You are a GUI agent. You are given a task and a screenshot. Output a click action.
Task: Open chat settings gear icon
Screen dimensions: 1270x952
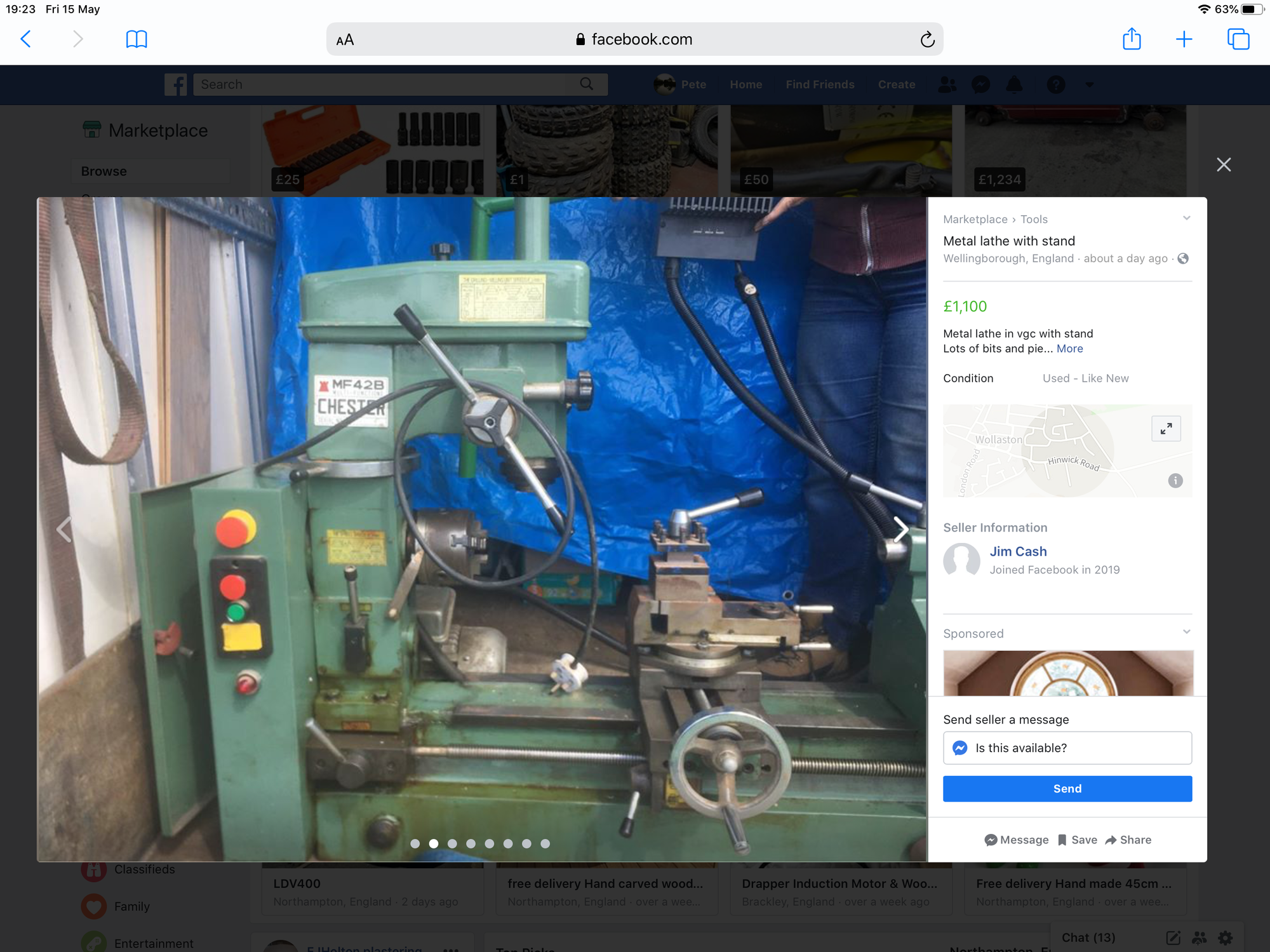click(x=1226, y=937)
